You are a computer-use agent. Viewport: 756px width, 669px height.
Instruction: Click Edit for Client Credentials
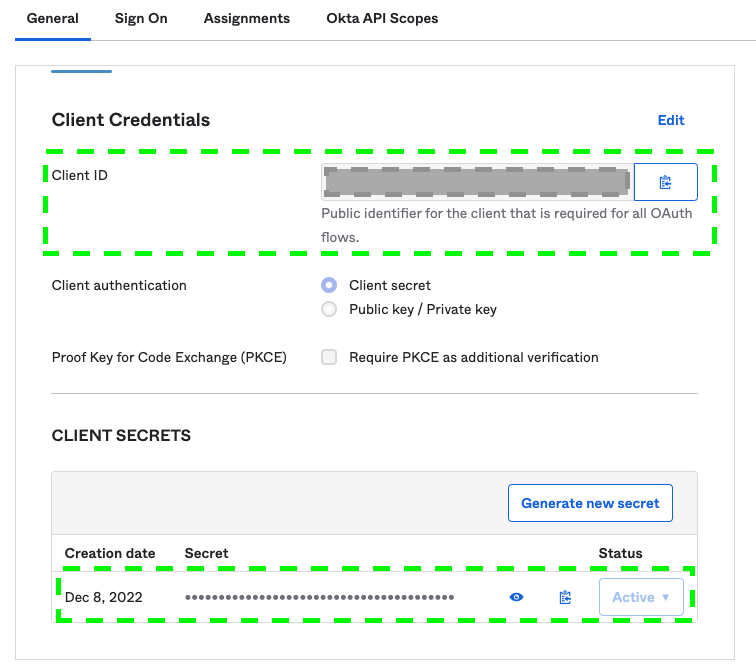(671, 120)
